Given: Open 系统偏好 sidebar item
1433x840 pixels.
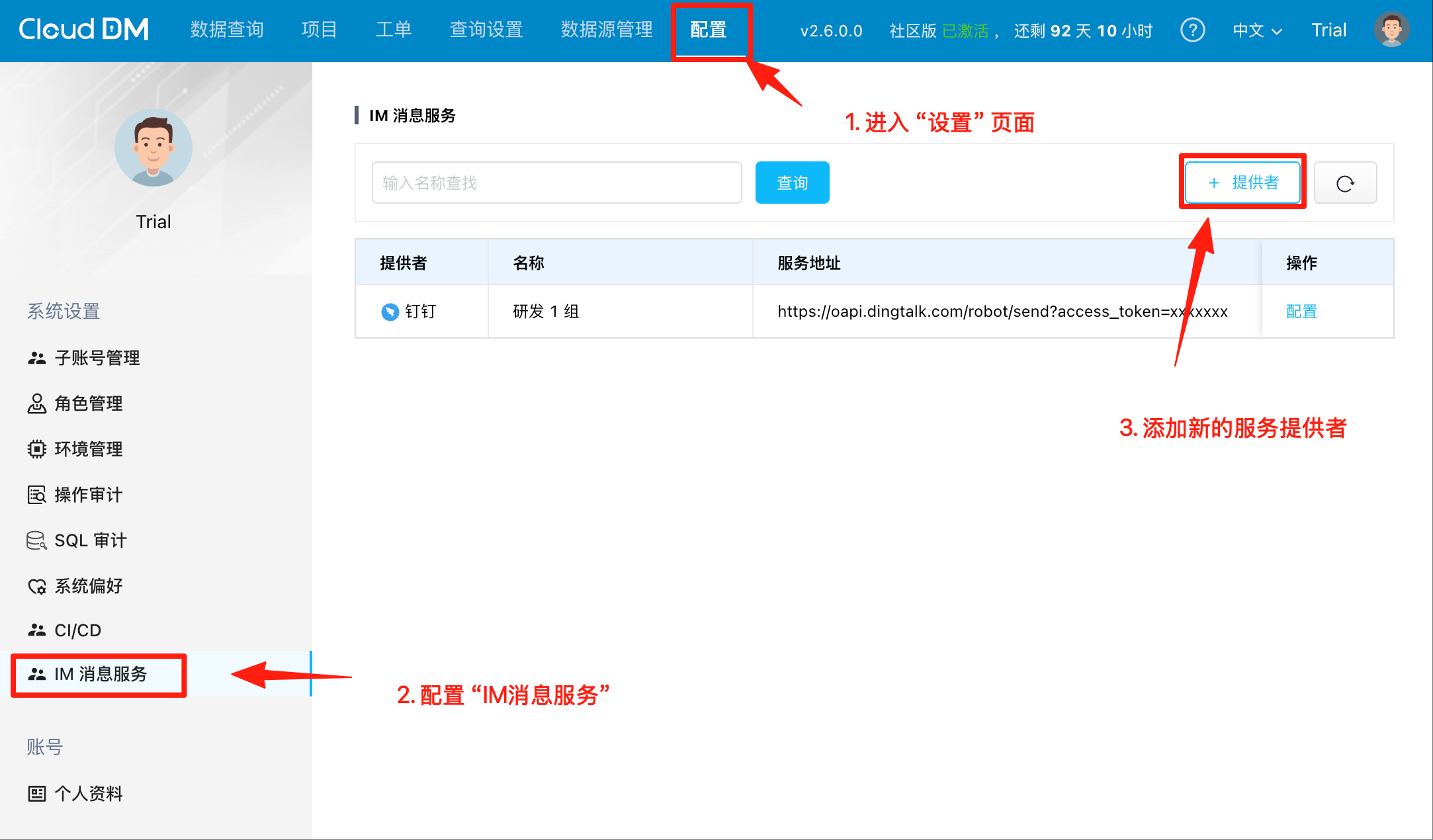Looking at the screenshot, I should (88, 586).
